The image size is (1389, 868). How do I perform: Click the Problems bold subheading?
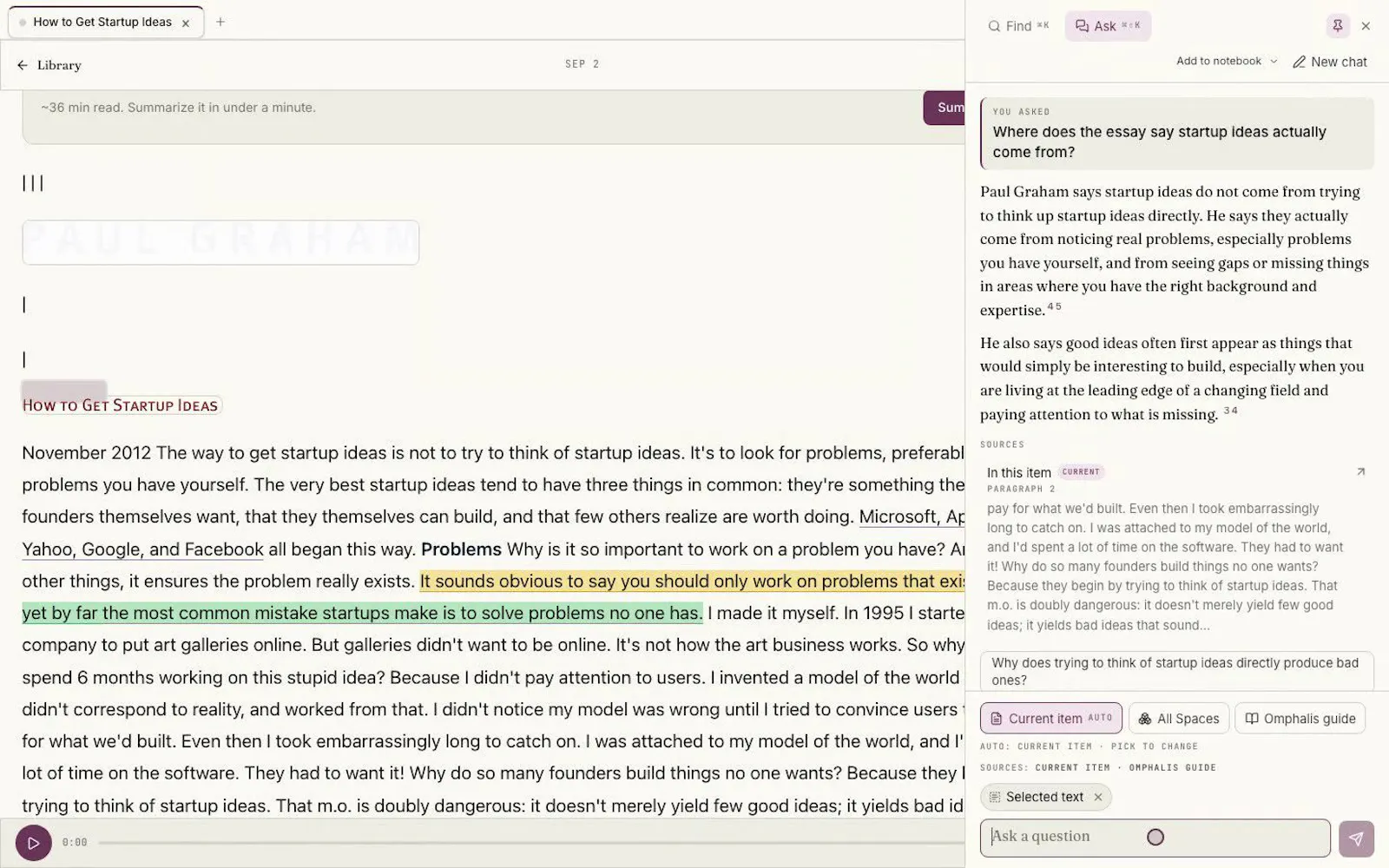tap(461, 549)
